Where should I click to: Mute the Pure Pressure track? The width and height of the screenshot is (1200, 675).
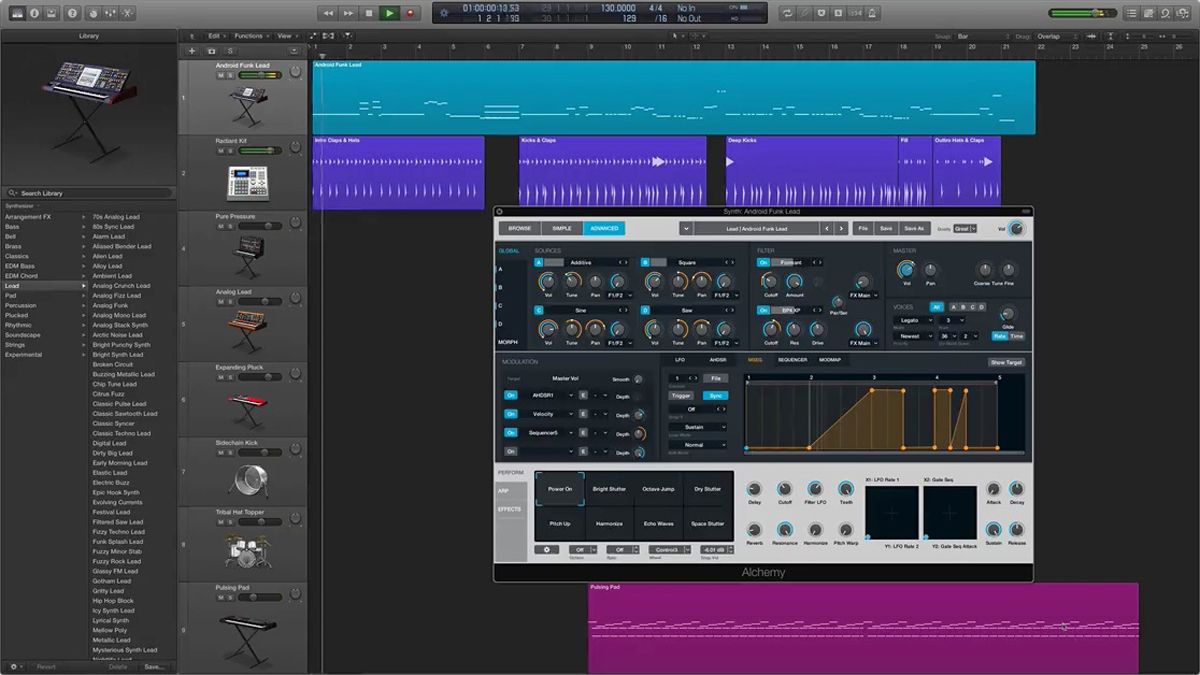220,224
